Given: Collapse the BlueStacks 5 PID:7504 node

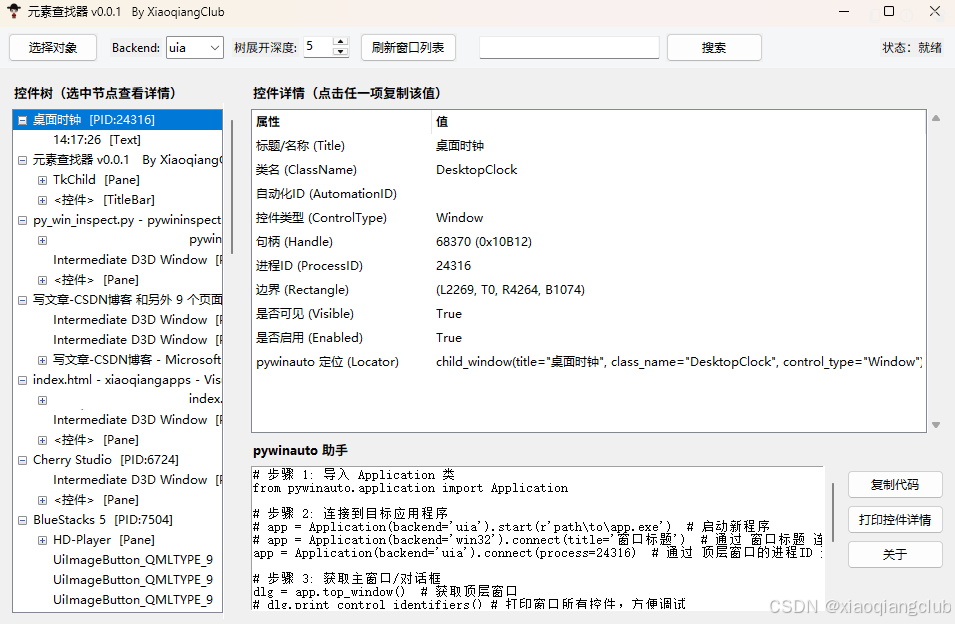Looking at the screenshot, I should [23, 521].
